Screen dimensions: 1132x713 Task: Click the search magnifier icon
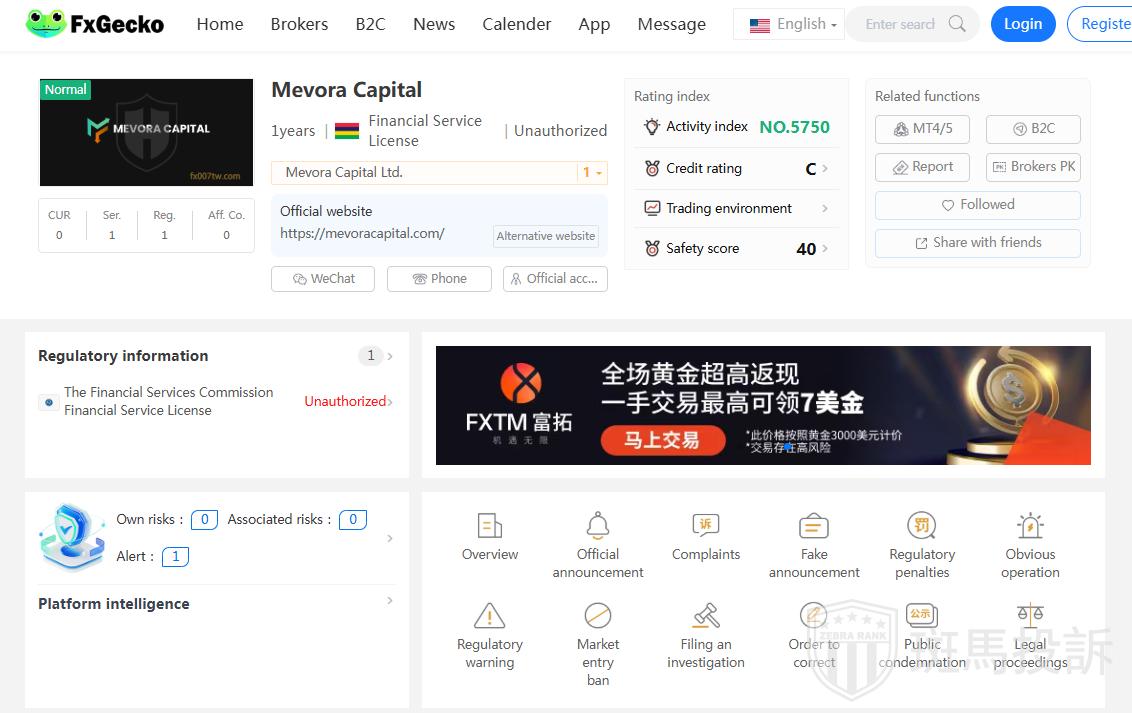pos(957,24)
